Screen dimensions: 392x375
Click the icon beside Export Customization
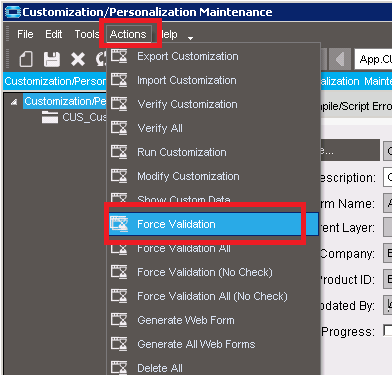tap(119, 56)
